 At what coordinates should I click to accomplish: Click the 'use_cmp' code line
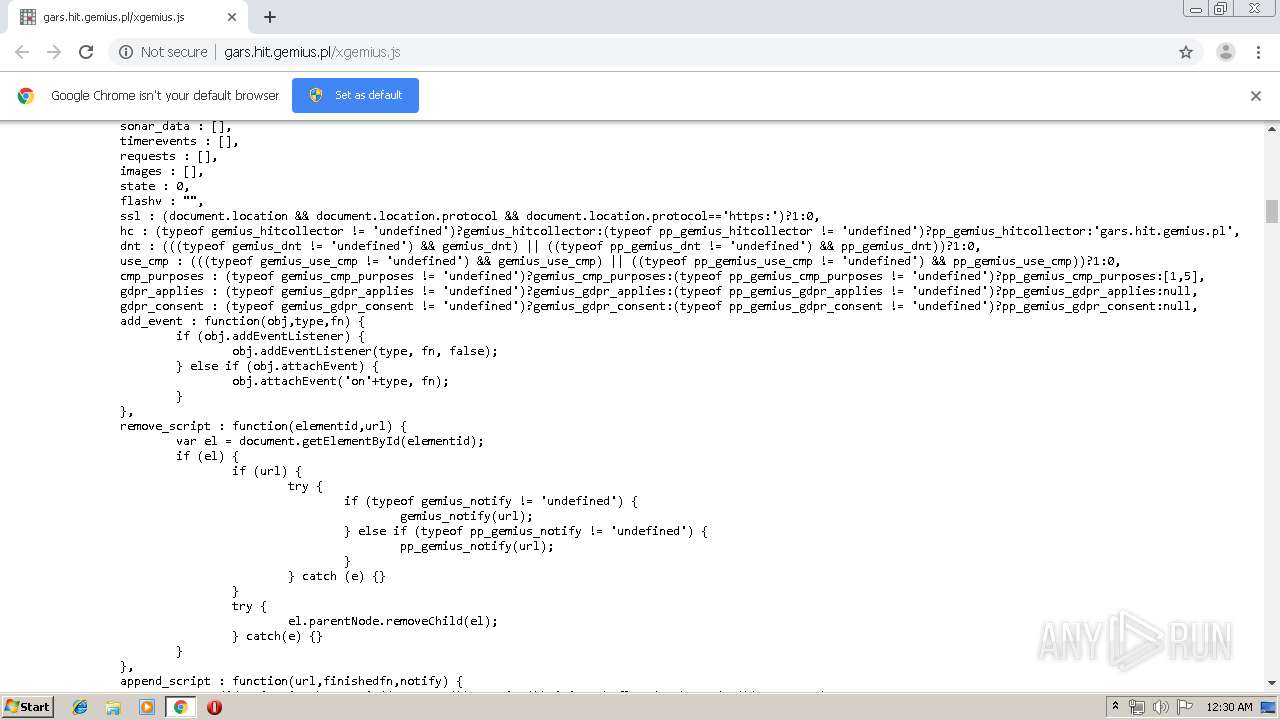pos(620,261)
